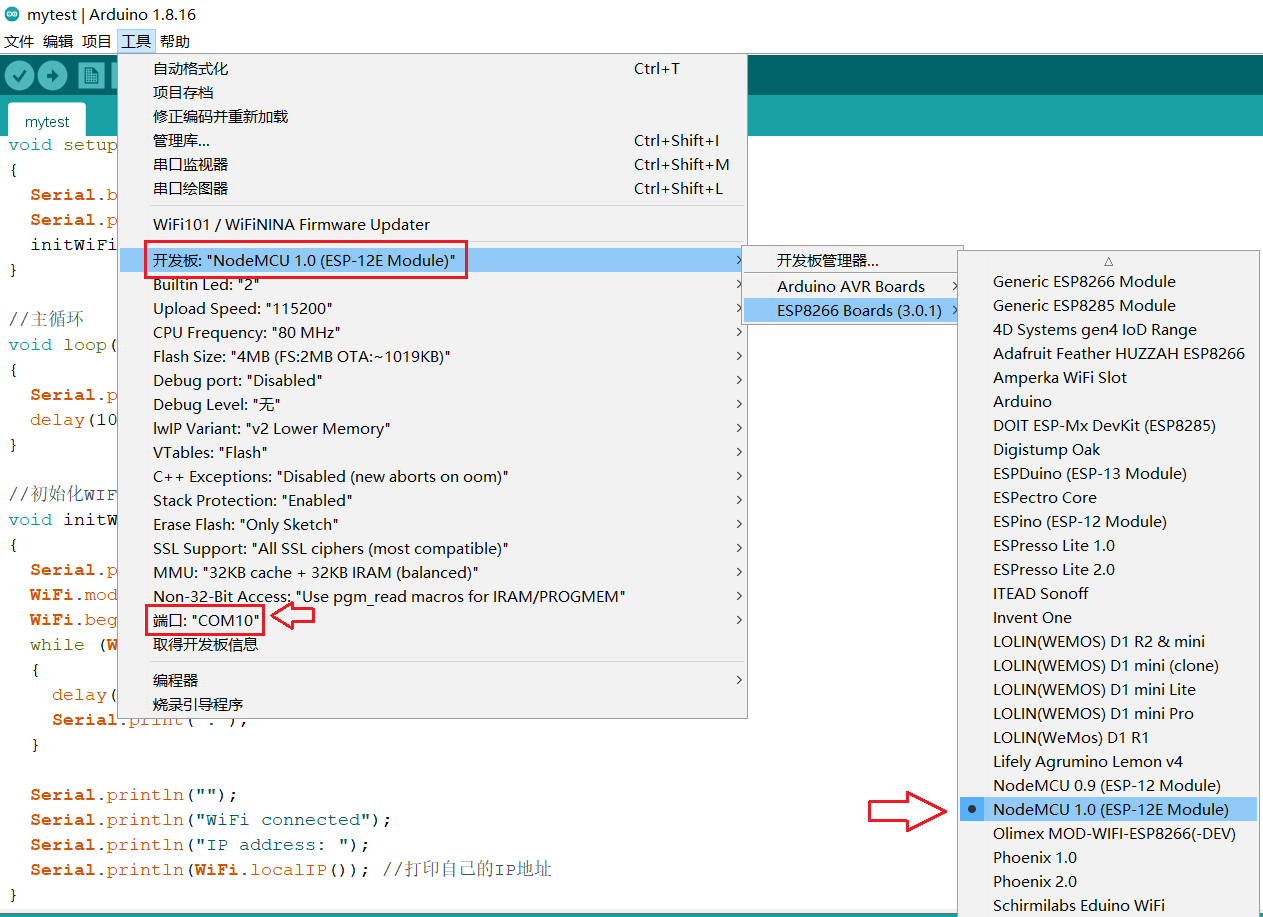Viewport: 1263px width, 917px height.
Task: Expand CPU Frequency "80 MHz" submenu
Action: click(x=432, y=333)
